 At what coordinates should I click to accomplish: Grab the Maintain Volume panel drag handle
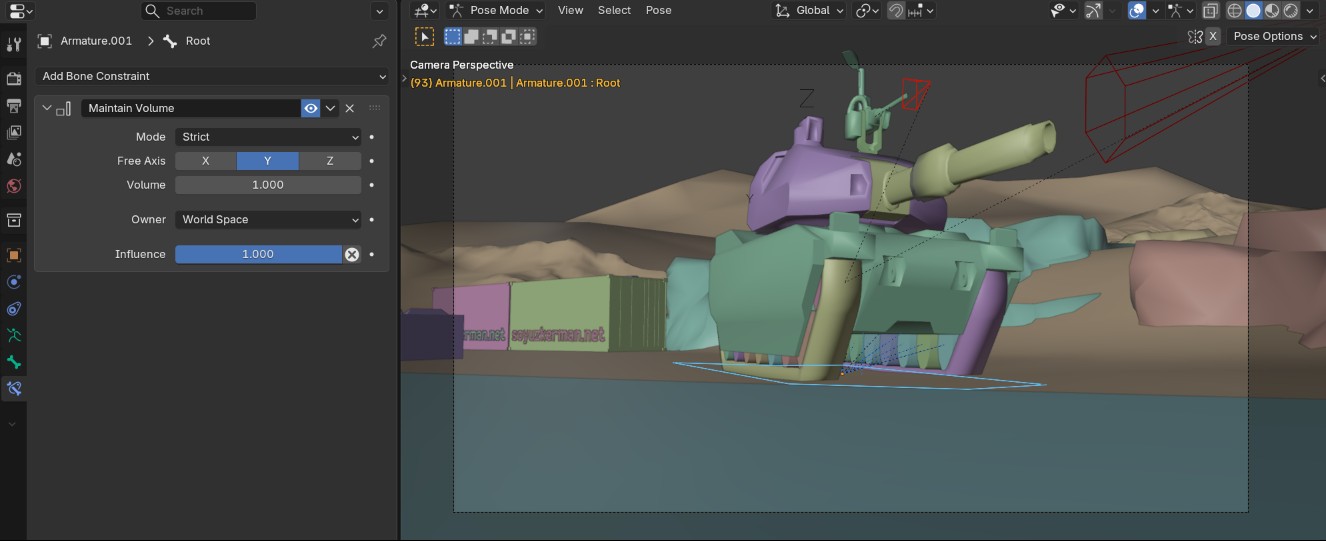pyautogui.click(x=375, y=108)
